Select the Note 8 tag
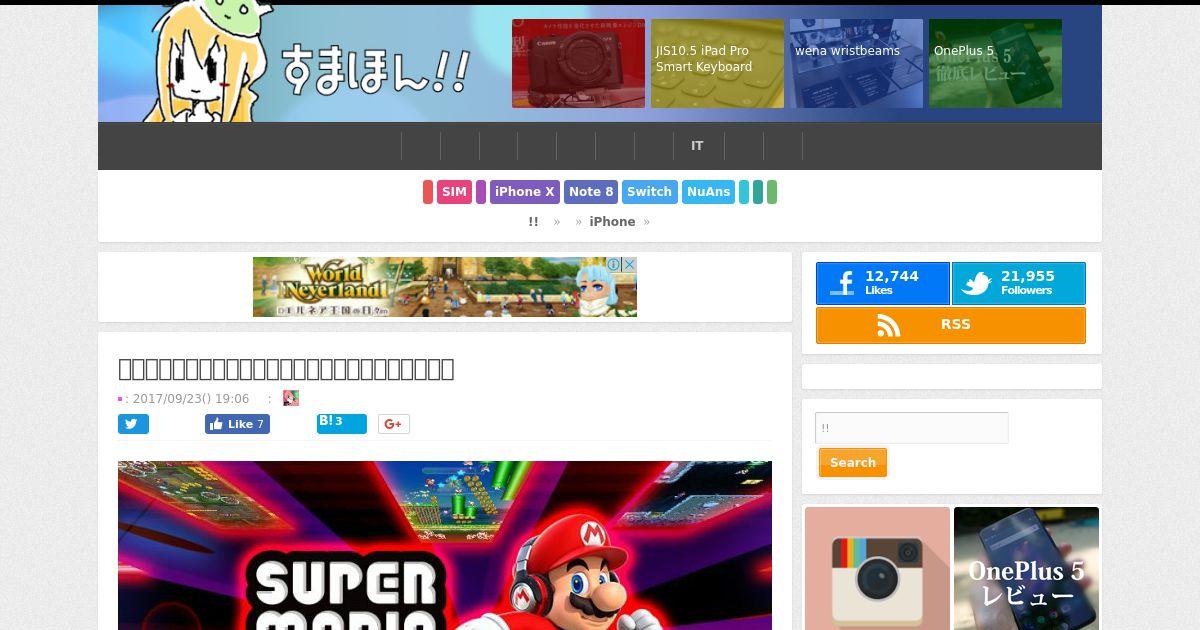Image resolution: width=1200 pixels, height=630 pixels. point(591,192)
